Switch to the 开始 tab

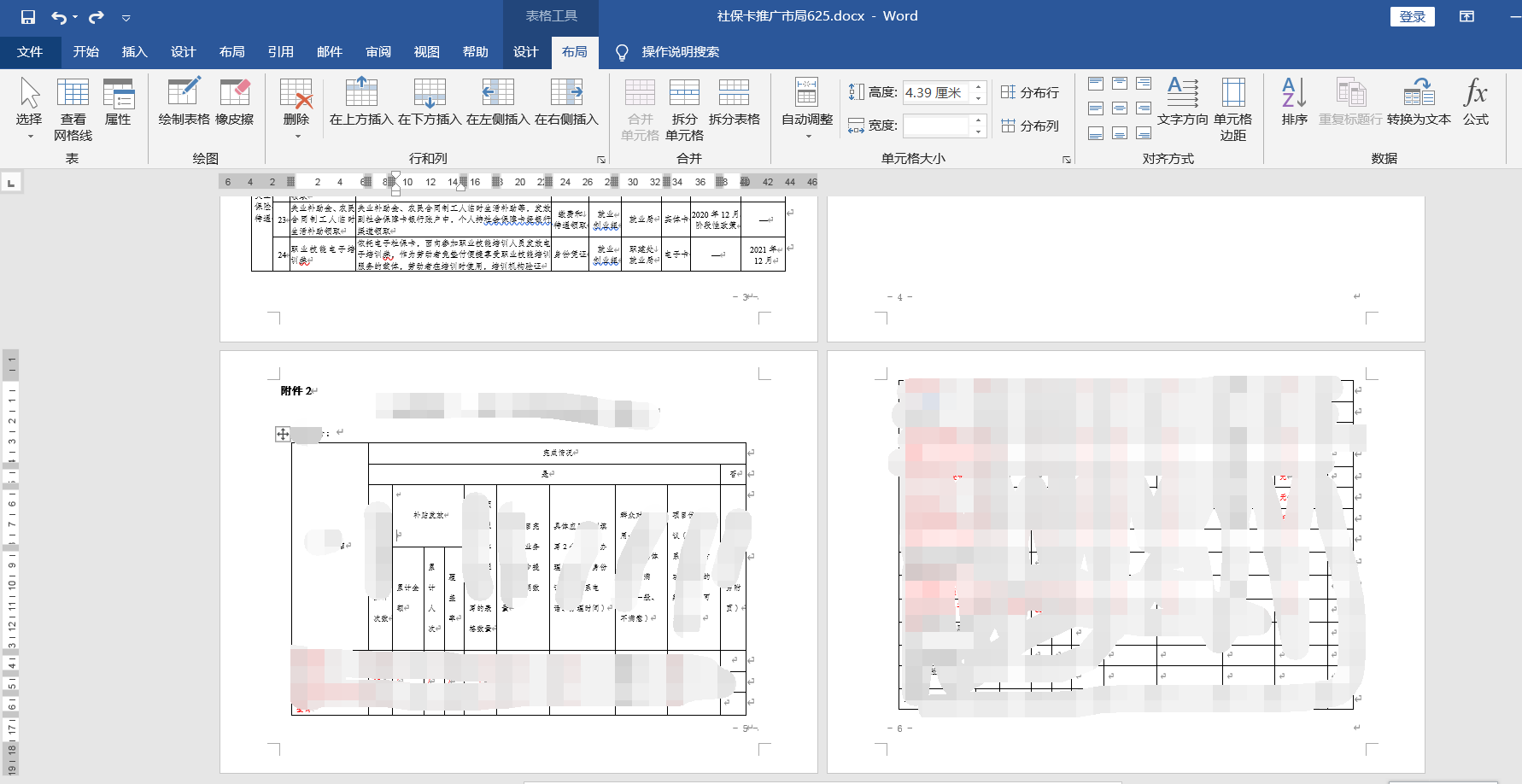click(86, 52)
